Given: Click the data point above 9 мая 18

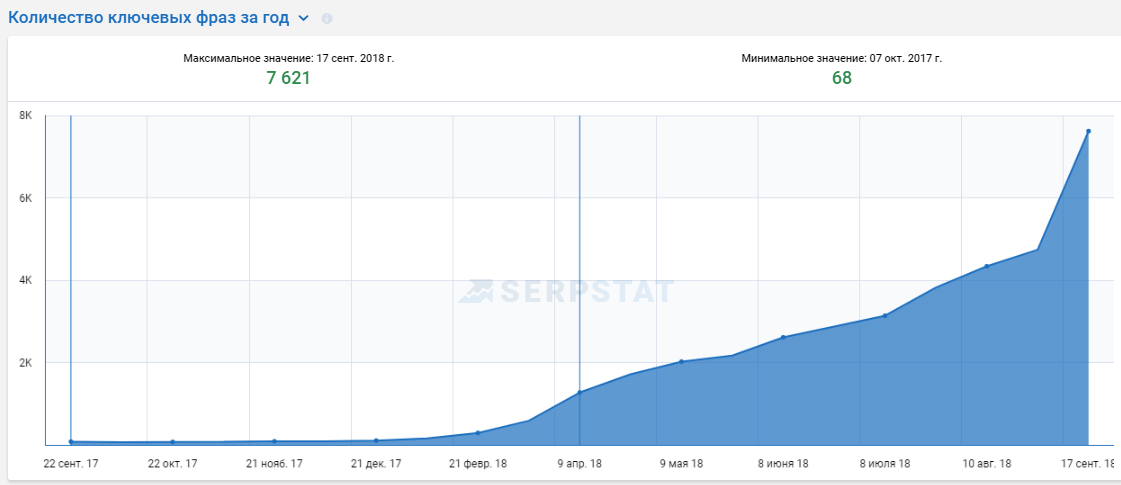Looking at the screenshot, I should [681, 361].
